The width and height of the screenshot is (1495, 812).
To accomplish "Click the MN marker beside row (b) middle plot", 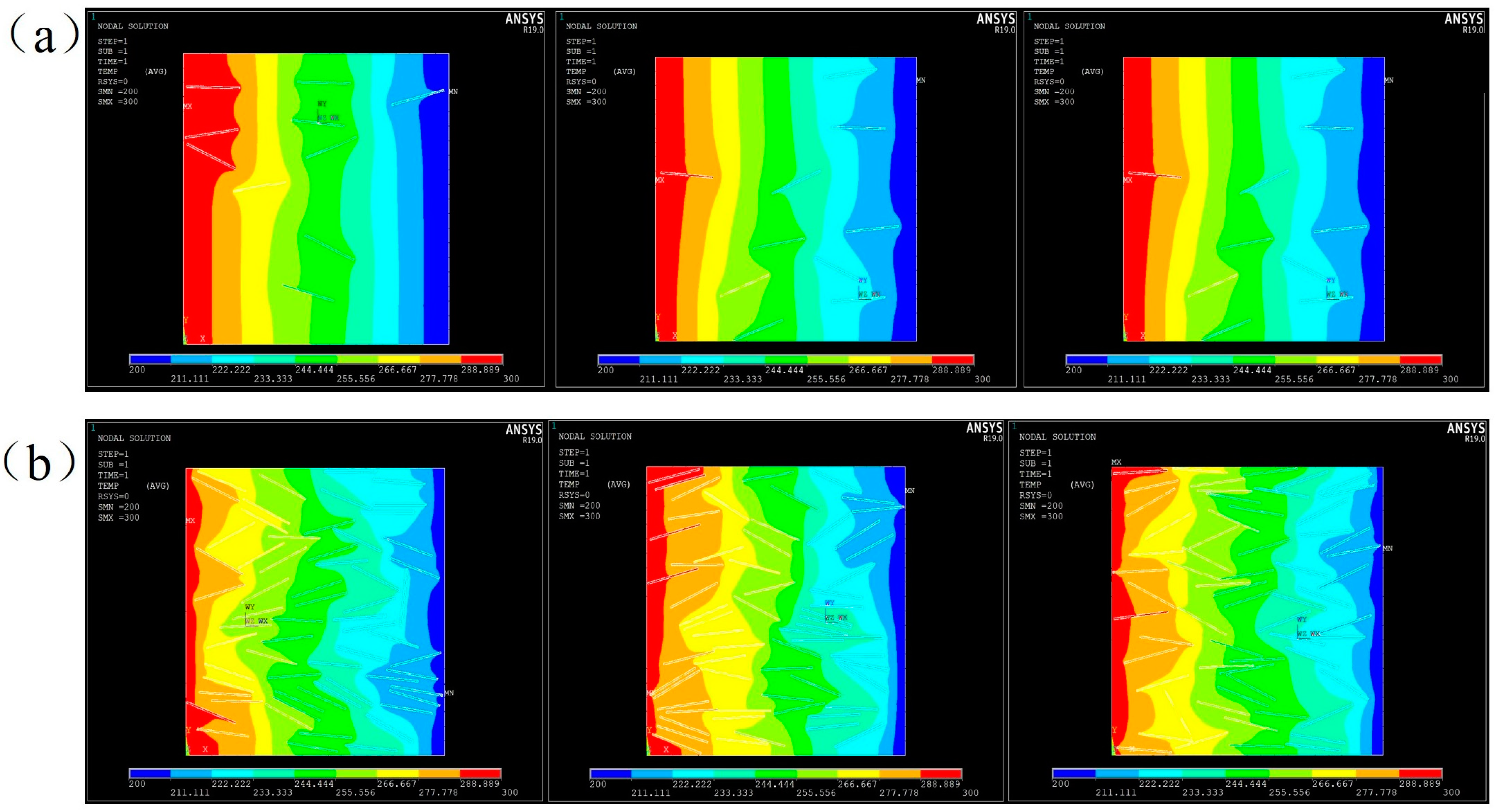I will pos(909,491).
